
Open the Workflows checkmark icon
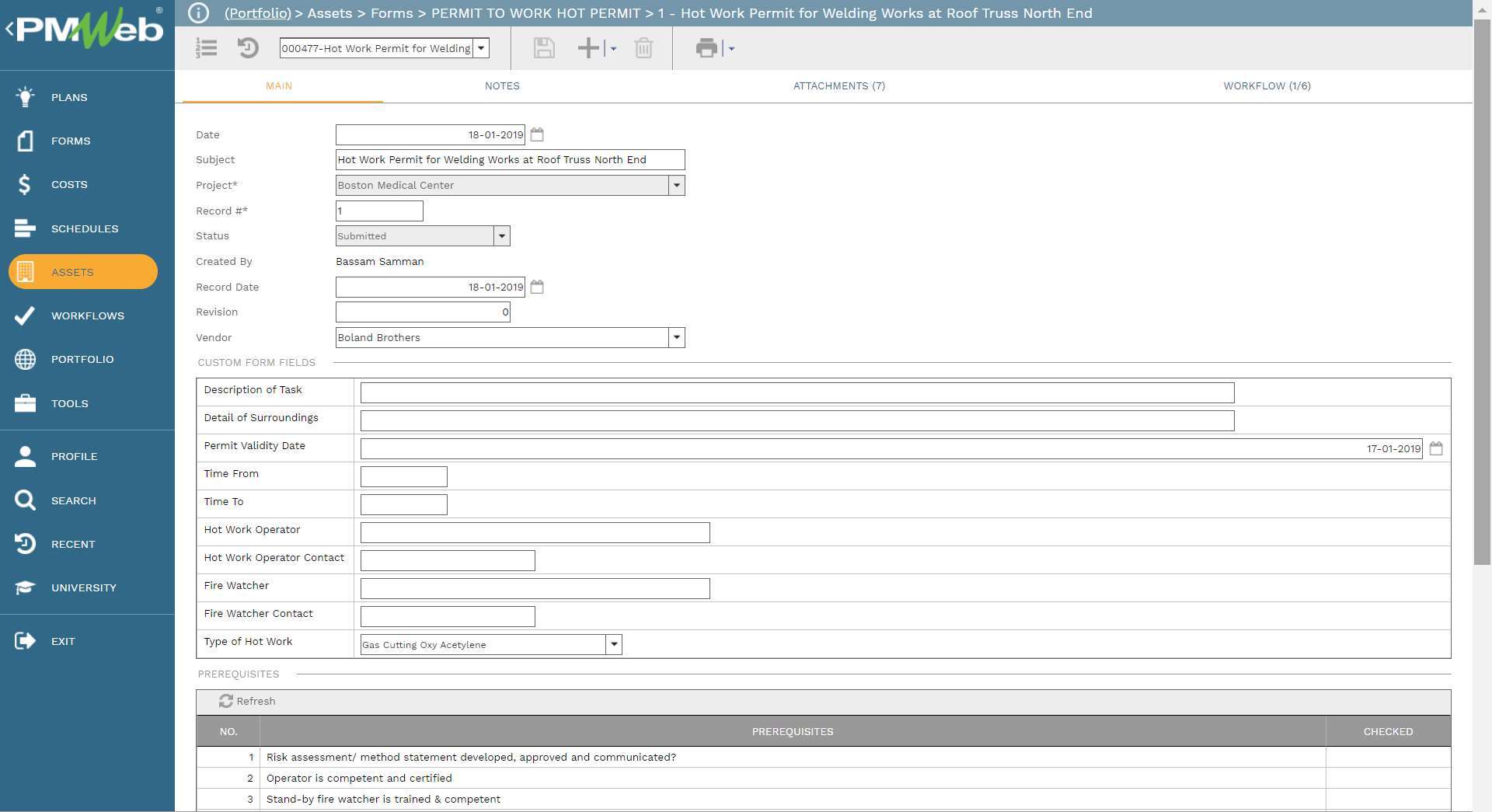25,315
